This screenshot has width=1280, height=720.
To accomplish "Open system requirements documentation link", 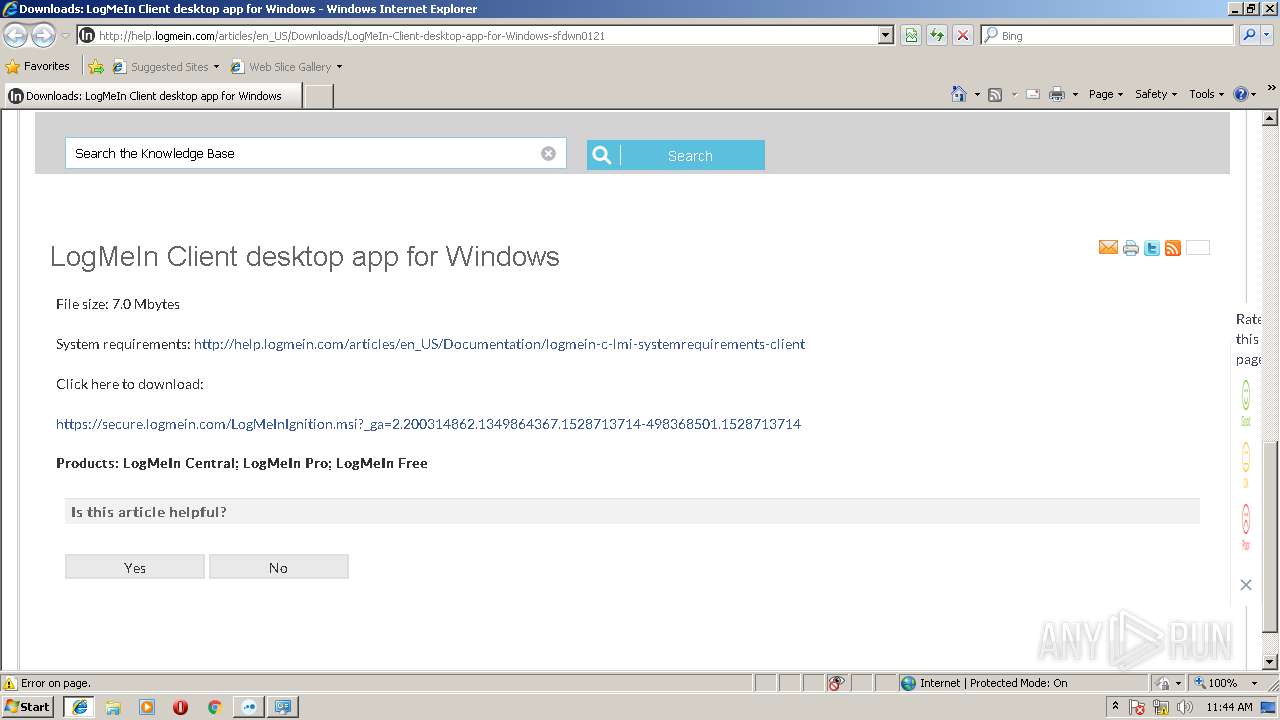I will pyautogui.click(x=499, y=344).
